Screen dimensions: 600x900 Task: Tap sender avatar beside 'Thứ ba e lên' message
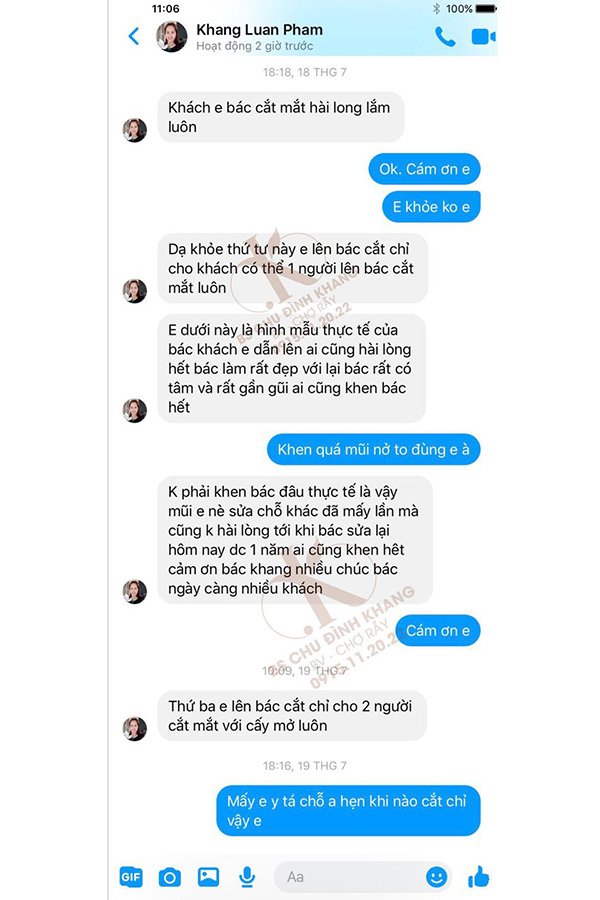tap(135, 728)
